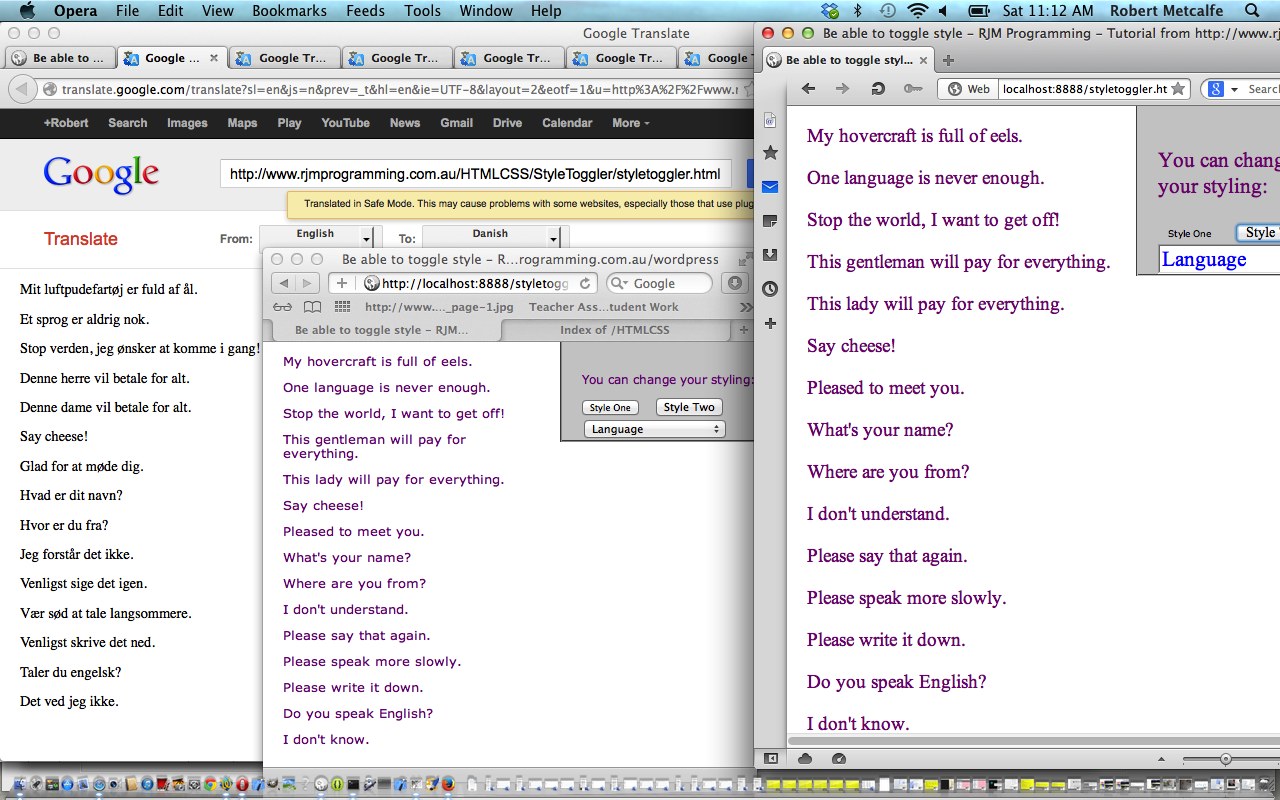Open the Gmail link in Google's bar
The image size is (1280, 800).
point(456,123)
